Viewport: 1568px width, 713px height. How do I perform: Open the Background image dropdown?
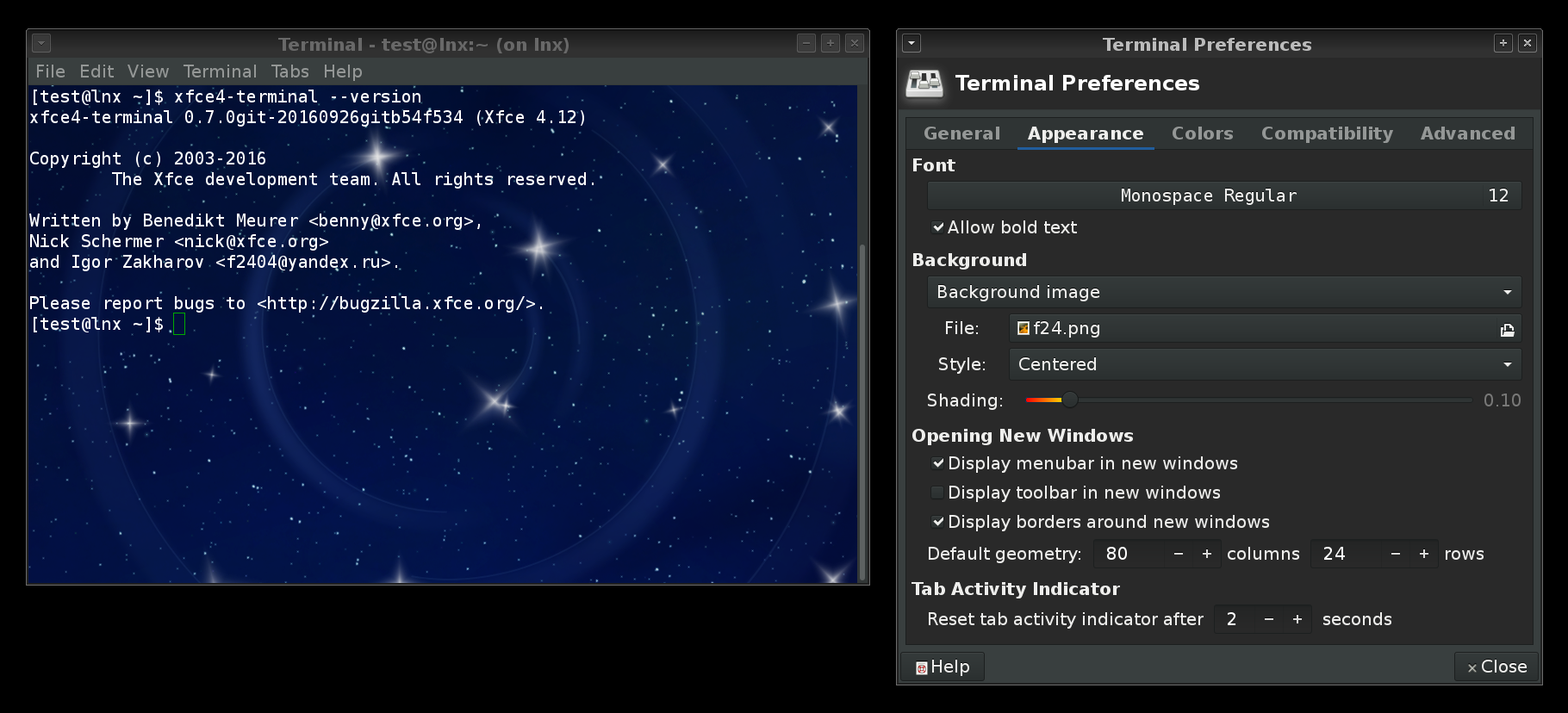point(1223,292)
